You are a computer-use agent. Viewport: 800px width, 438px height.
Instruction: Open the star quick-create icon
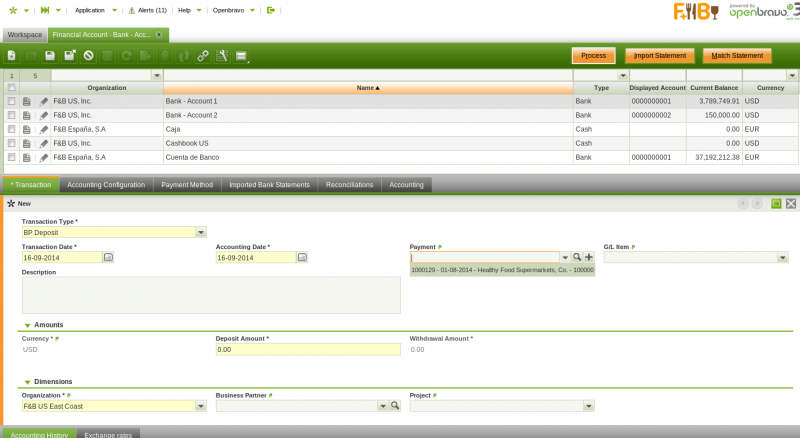(13, 10)
